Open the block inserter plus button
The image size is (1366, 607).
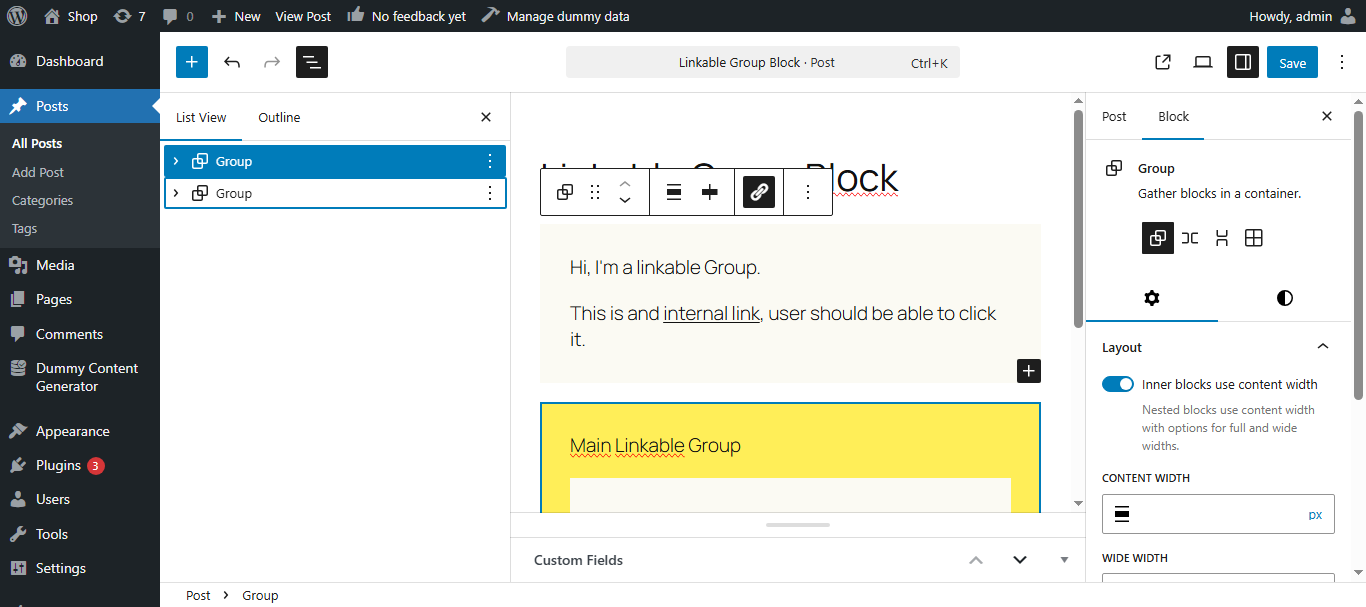pyautogui.click(x=192, y=62)
